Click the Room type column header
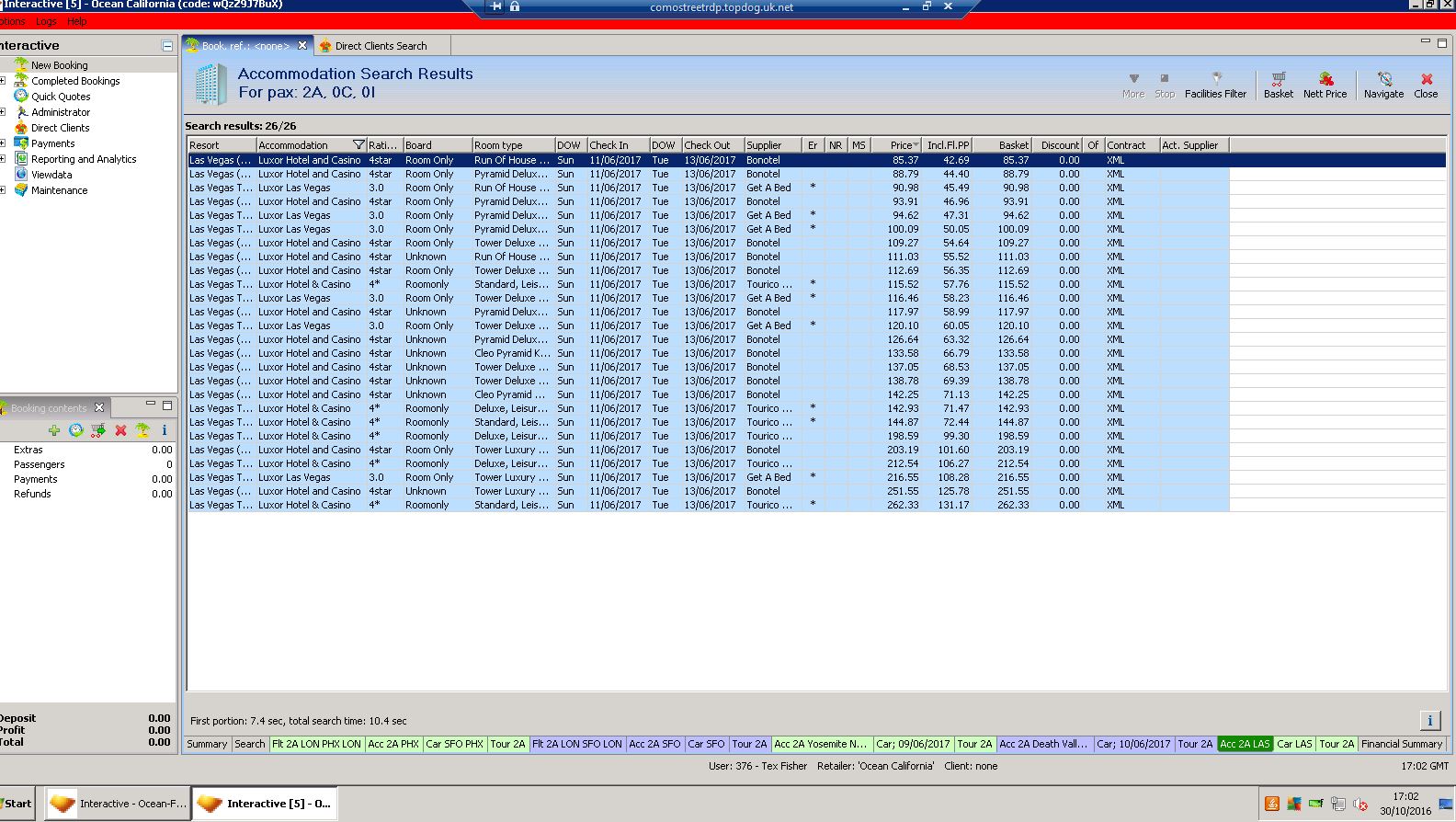The image size is (1456, 822). (x=513, y=145)
